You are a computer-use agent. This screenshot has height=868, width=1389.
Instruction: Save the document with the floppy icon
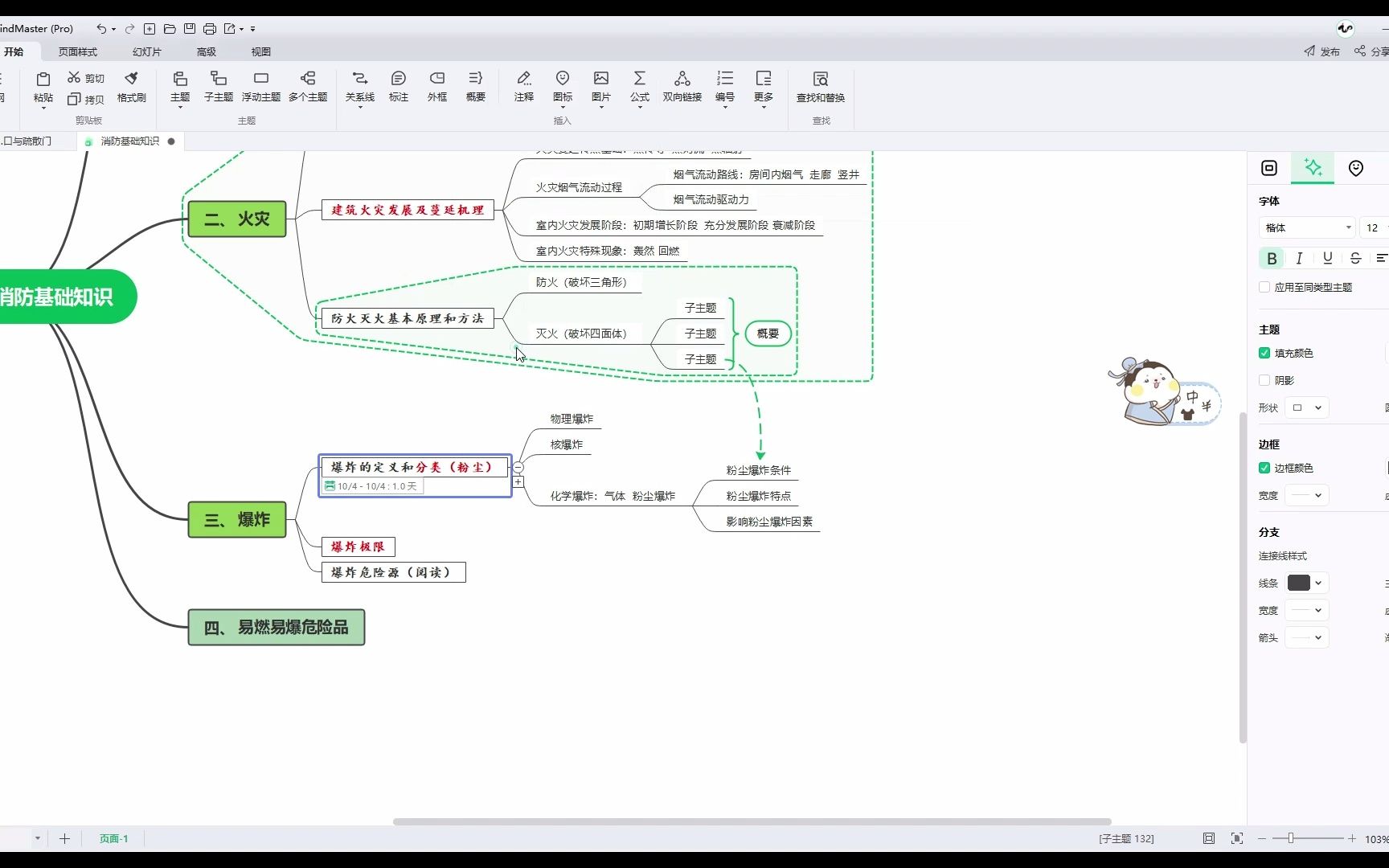(190, 29)
